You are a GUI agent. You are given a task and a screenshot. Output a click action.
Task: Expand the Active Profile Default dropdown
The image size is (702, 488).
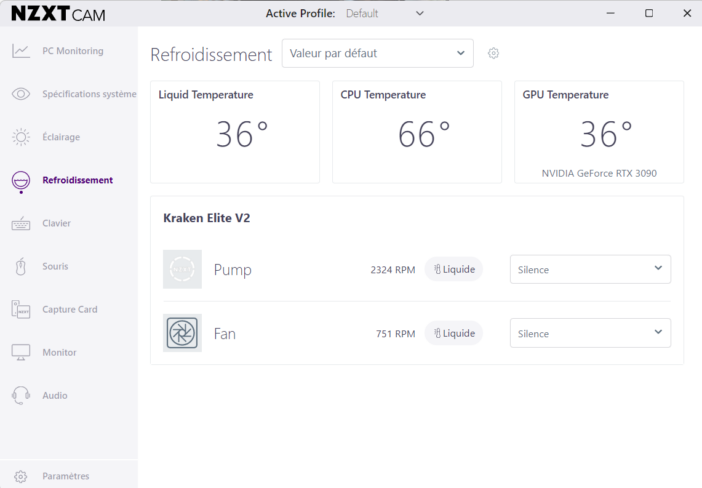[x=385, y=13]
